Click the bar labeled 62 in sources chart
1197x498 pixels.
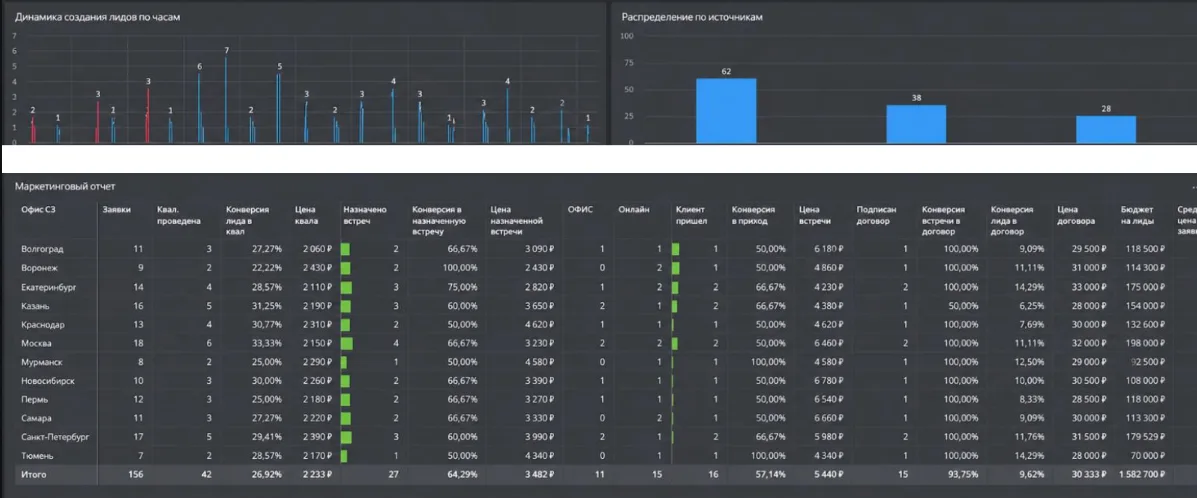[726, 111]
